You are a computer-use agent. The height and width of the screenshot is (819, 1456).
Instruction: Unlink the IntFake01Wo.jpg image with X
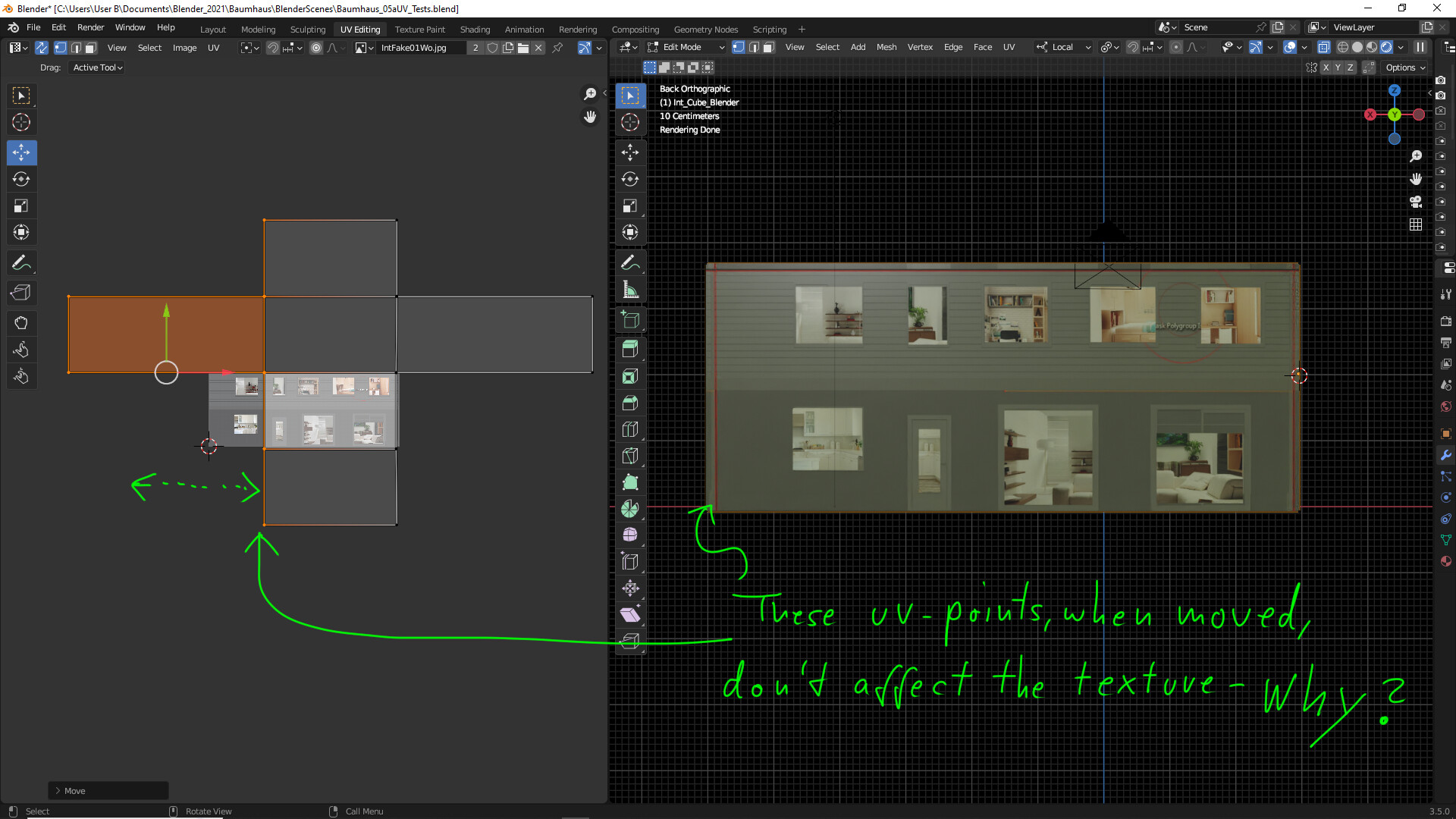(538, 47)
